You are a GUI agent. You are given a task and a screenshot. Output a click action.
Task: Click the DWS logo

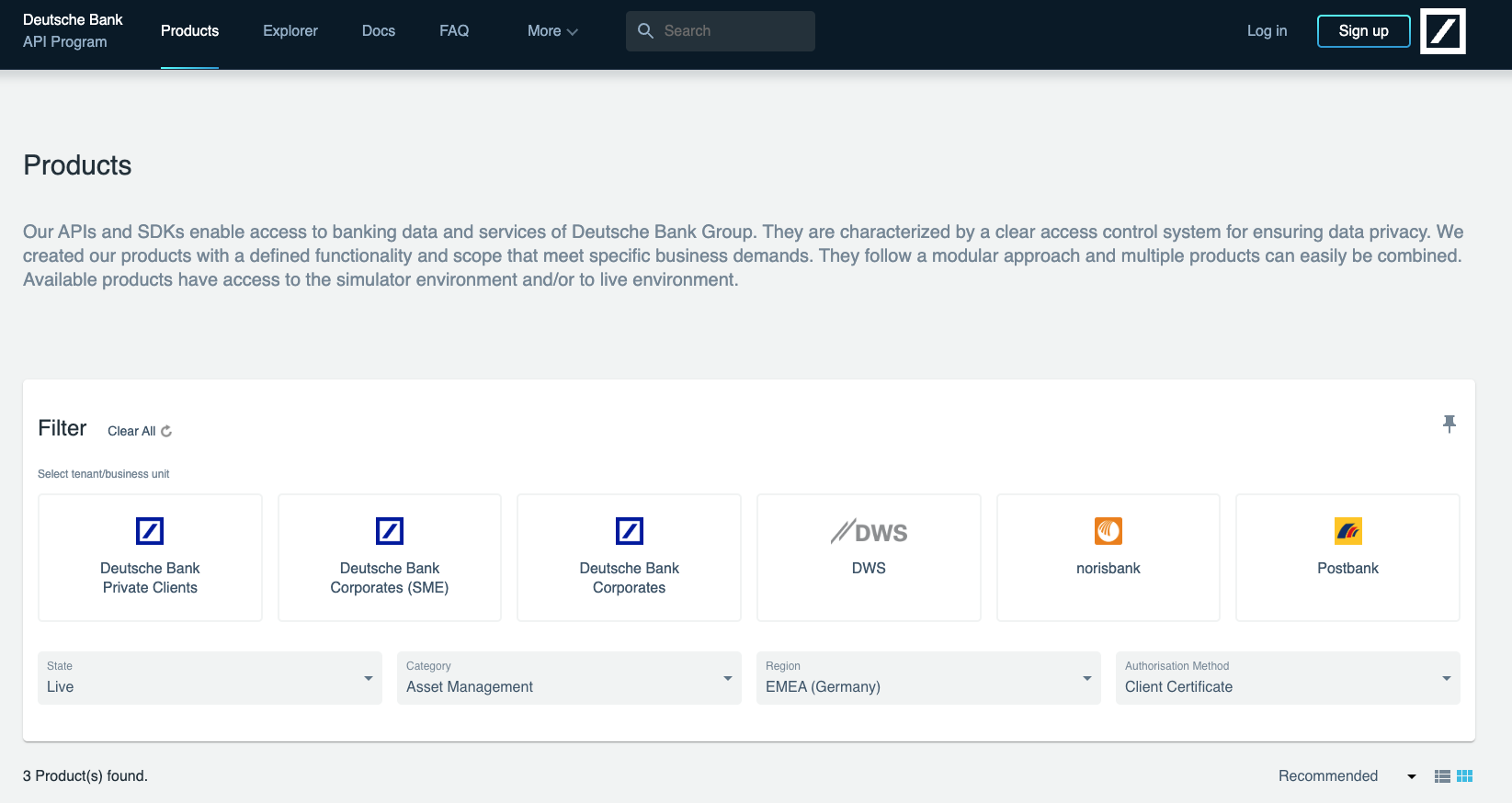(x=869, y=532)
